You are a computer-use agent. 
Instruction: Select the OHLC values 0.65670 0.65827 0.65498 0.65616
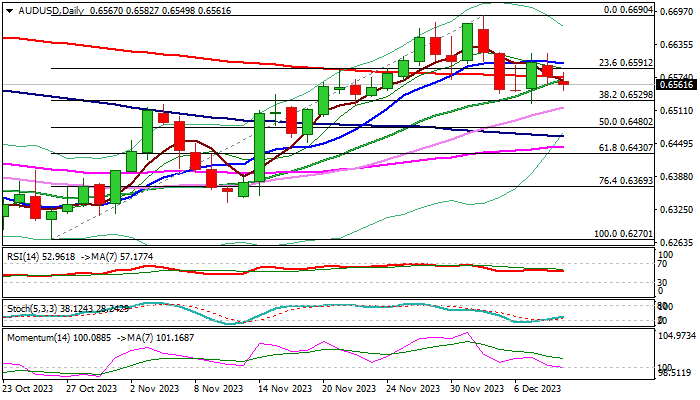(160, 11)
